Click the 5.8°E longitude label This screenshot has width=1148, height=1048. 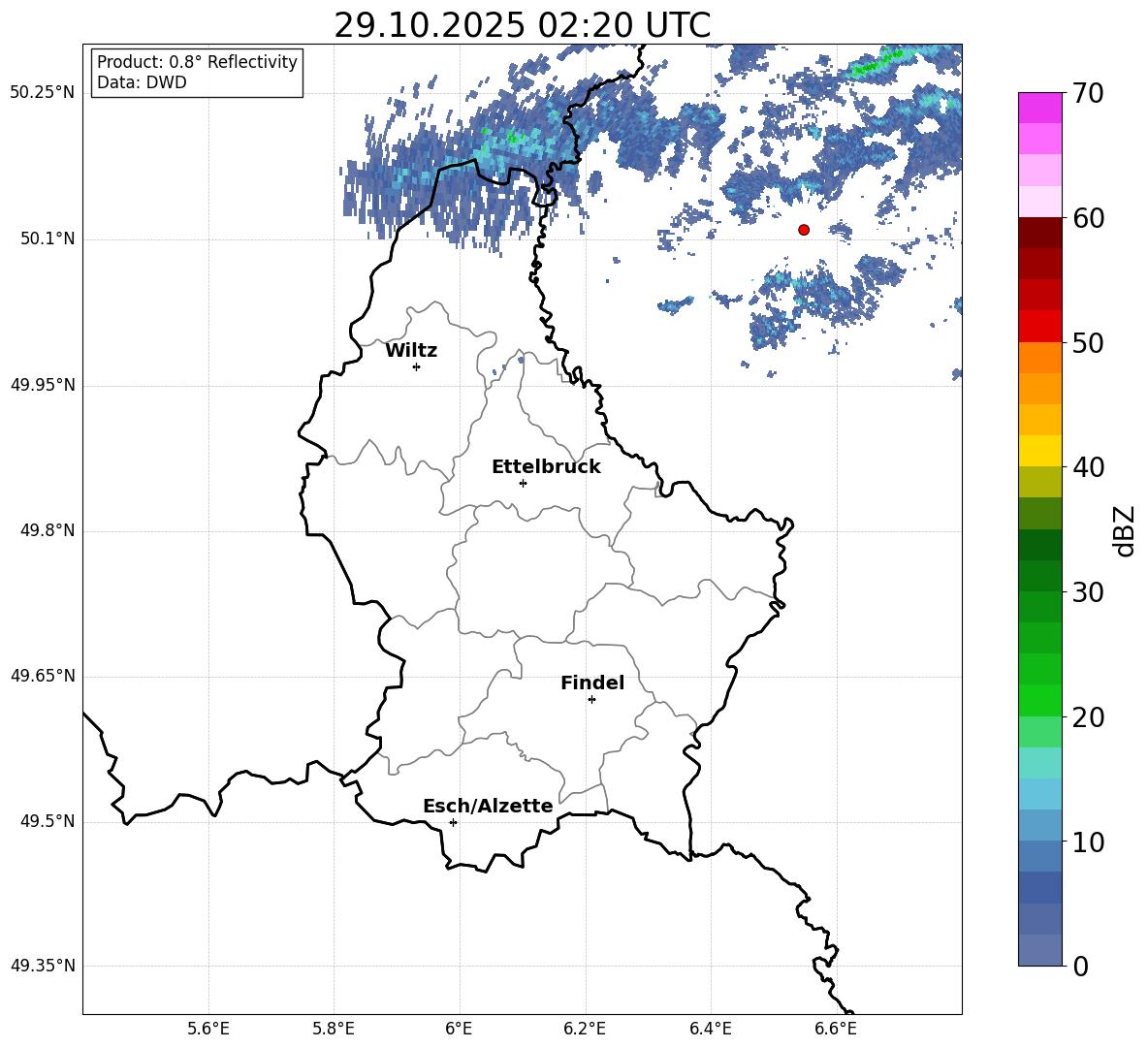click(x=334, y=1029)
